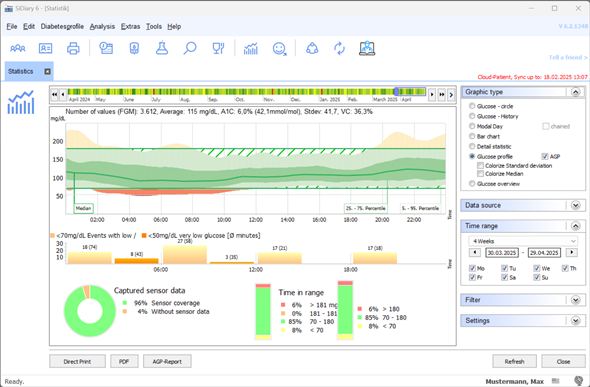590x387 pixels.
Task: Step timeline back with single left arrow
Action: (63, 94)
